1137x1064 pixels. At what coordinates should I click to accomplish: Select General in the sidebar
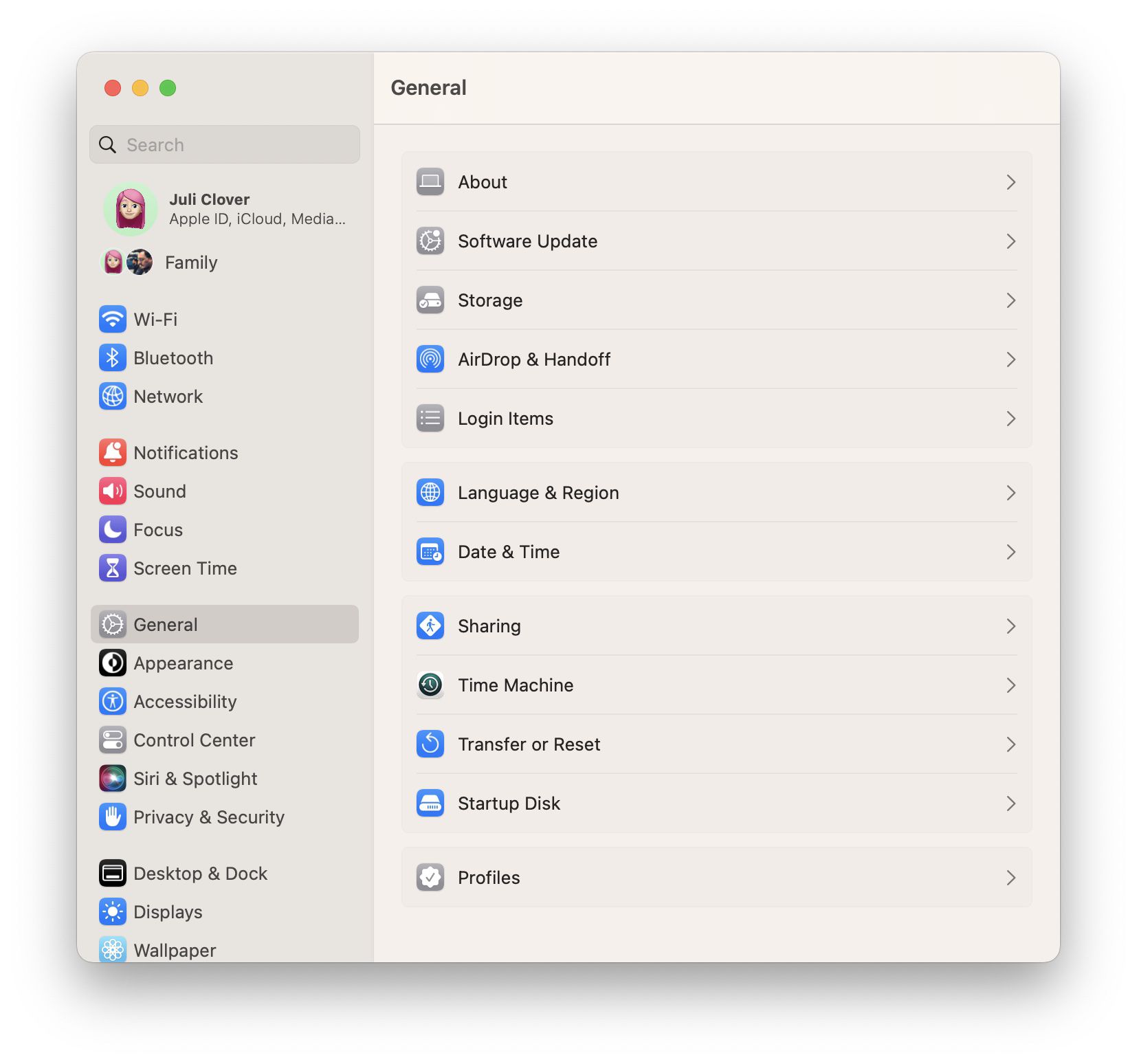click(165, 624)
